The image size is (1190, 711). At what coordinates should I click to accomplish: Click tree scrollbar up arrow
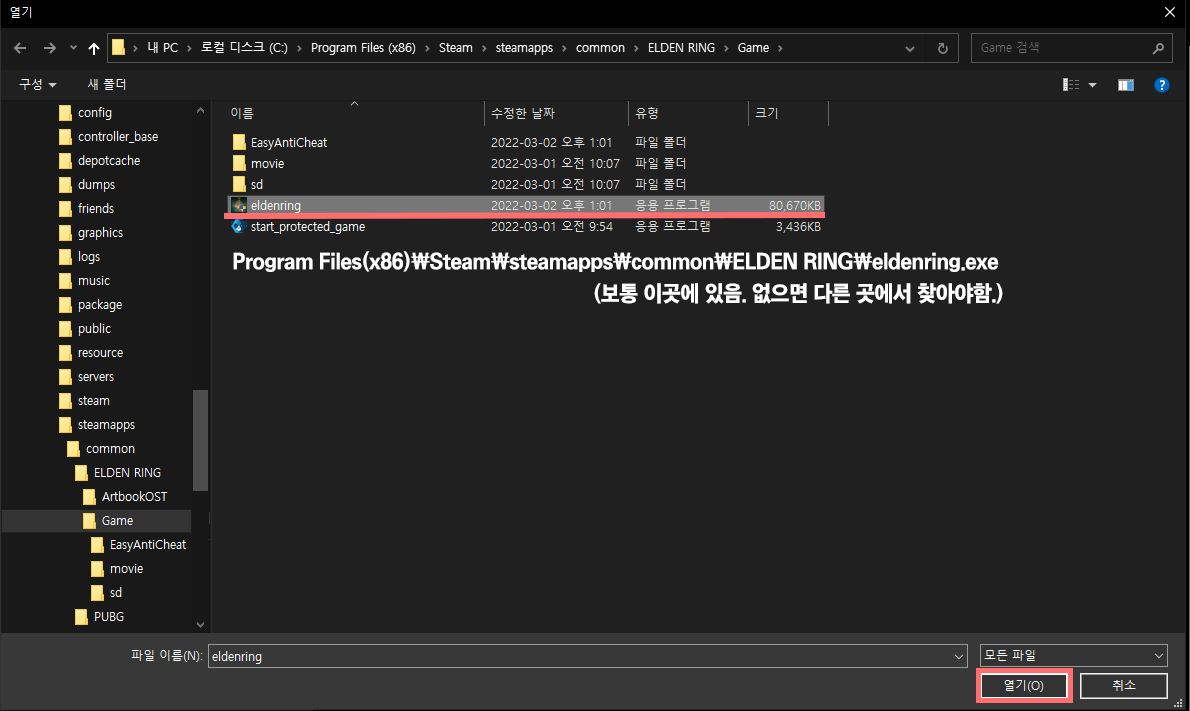click(x=200, y=111)
